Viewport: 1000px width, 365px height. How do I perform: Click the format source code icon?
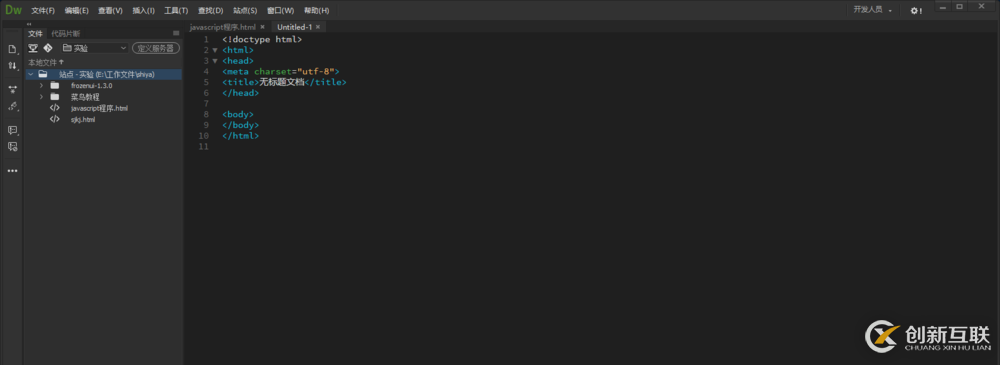(12, 106)
